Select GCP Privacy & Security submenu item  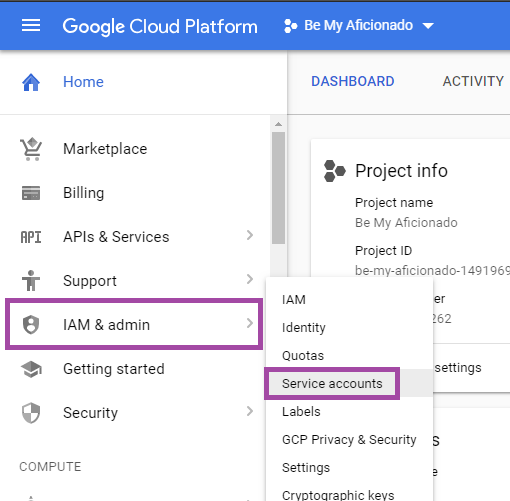349,440
